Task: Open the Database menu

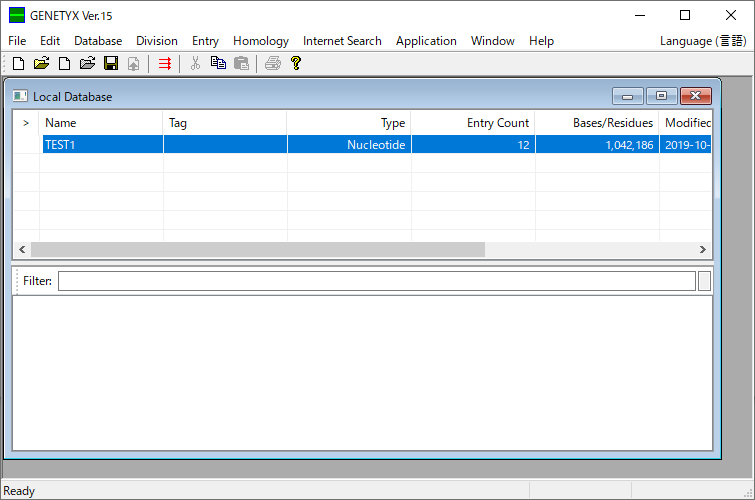Action: (x=98, y=41)
